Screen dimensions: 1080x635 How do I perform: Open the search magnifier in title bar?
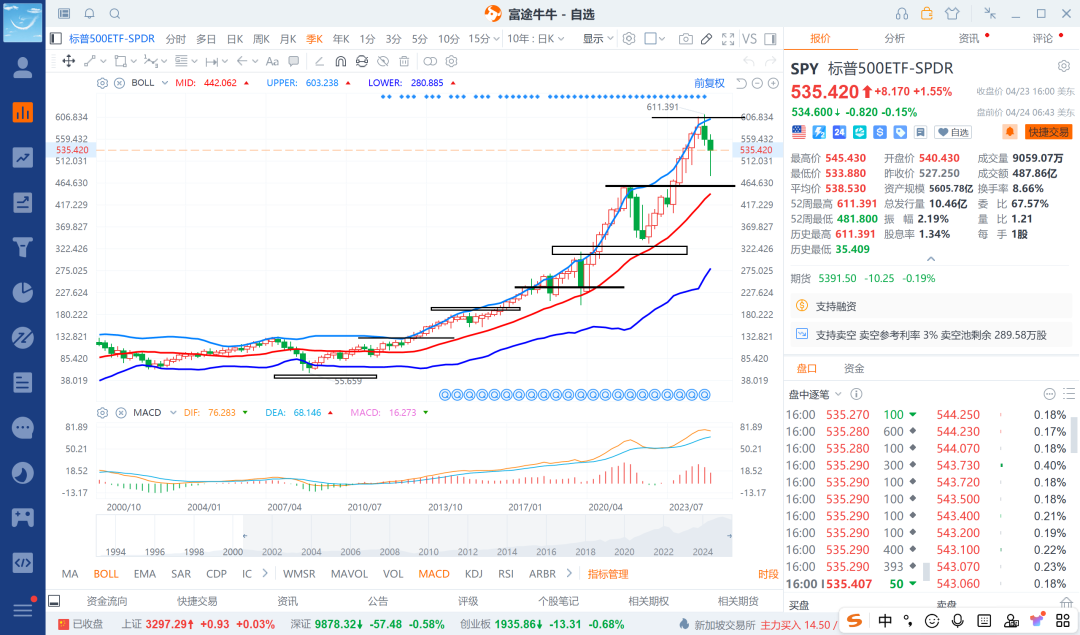115,13
